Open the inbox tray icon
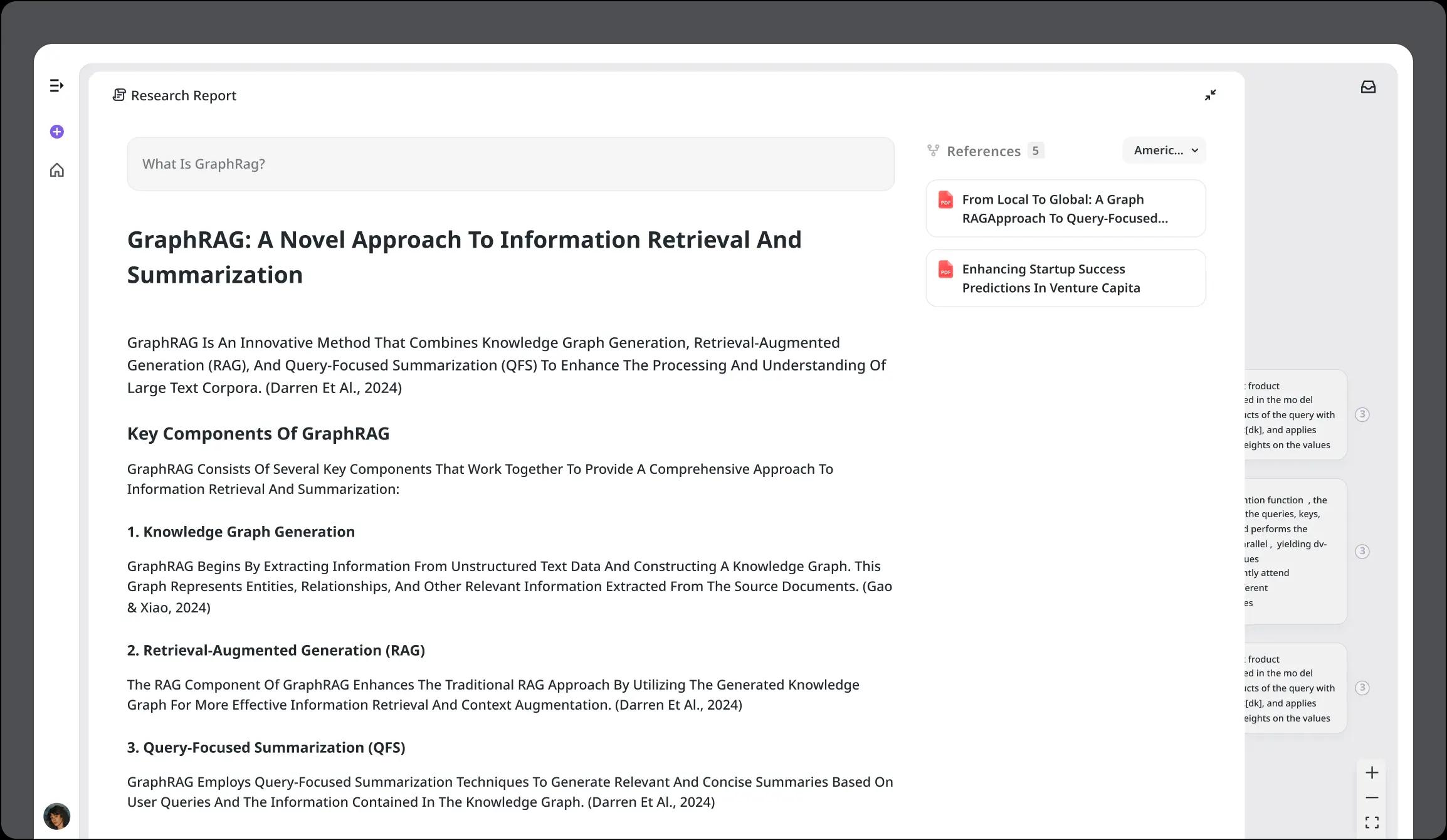The width and height of the screenshot is (1447, 840). pos(1368,87)
